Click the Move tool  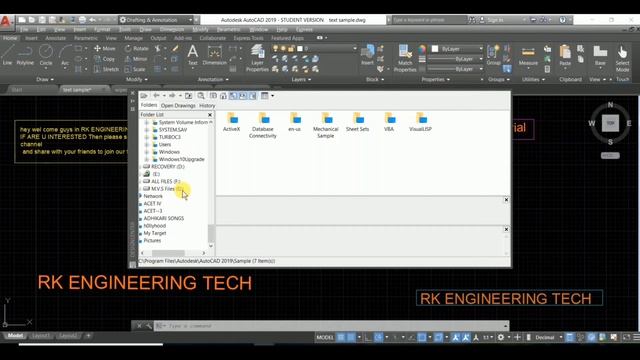click(104, 48)
